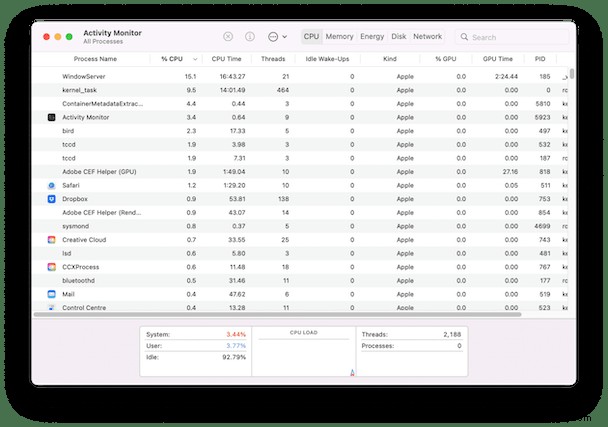The height and width of the screenshot is (427, 608).
Task: Open the ellipsis more-options toolbar icon
Action: [x=273, y=37]
